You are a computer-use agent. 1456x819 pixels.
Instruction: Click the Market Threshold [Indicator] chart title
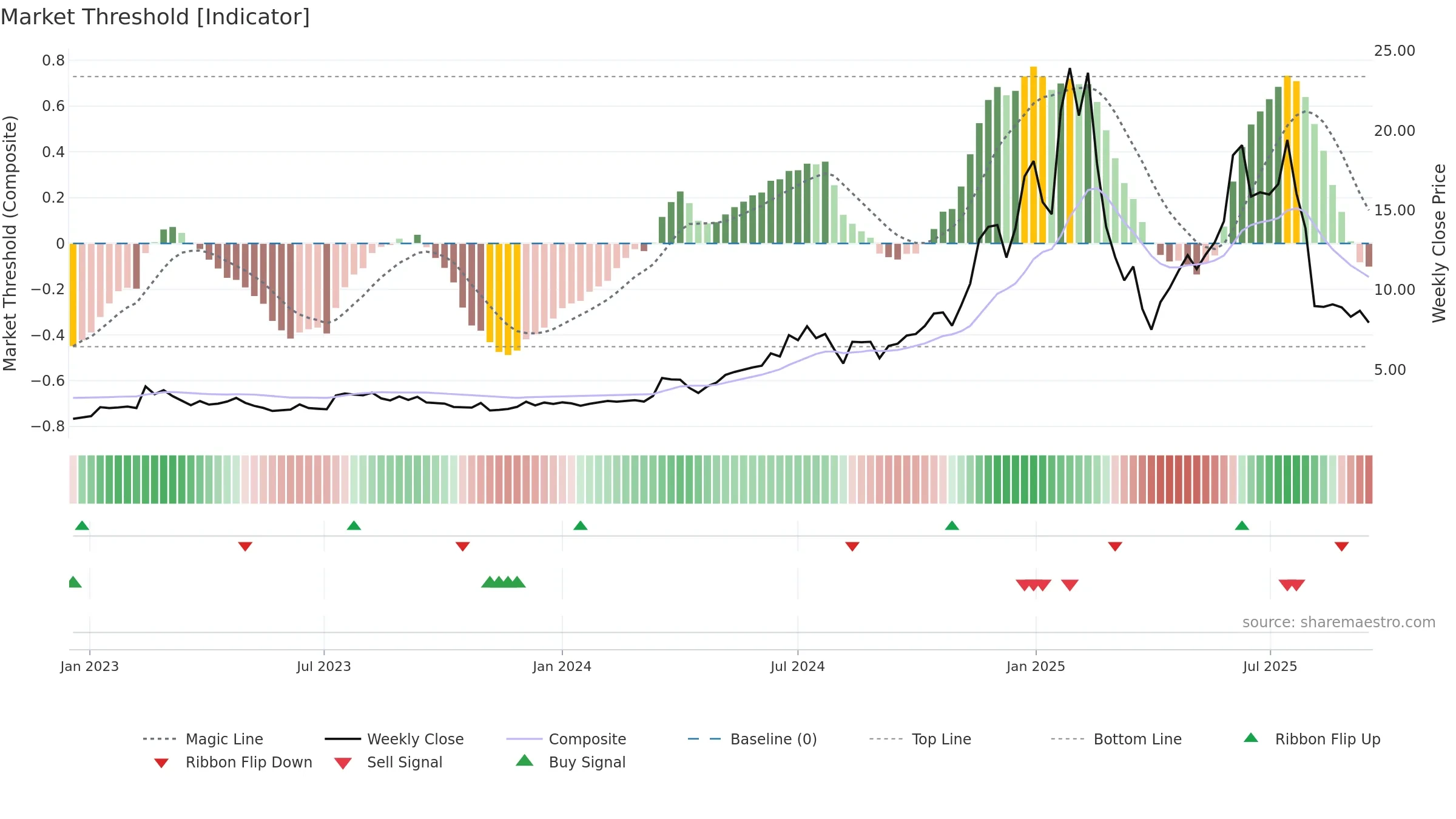[155, 17]
